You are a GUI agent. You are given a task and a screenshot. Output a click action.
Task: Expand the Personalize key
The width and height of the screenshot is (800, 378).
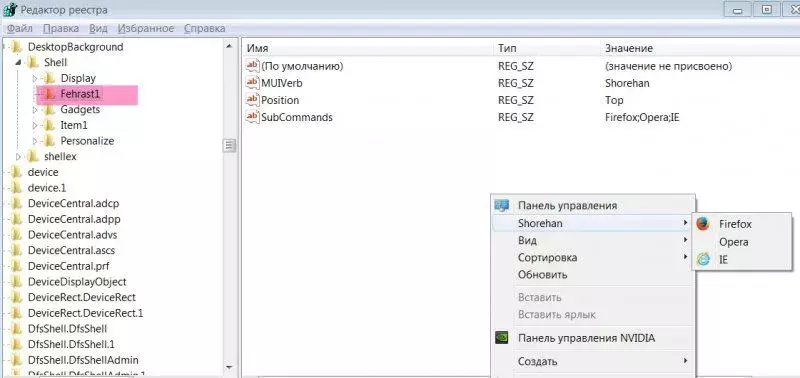tap(35, 141)
